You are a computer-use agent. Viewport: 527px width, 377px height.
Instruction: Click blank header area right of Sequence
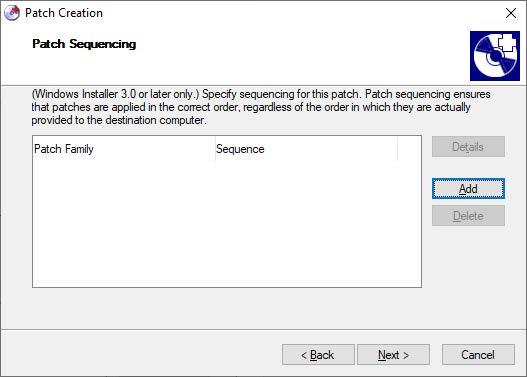(409, 149)
